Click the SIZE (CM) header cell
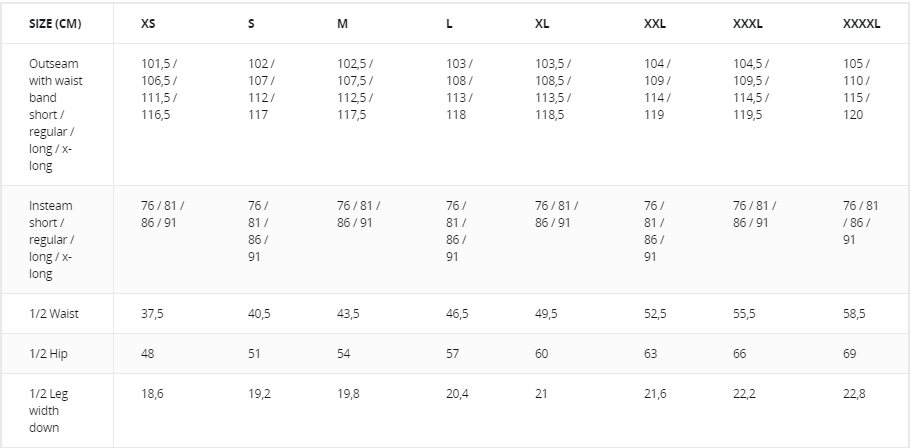 pyautogui.click(x=55, y=23)
